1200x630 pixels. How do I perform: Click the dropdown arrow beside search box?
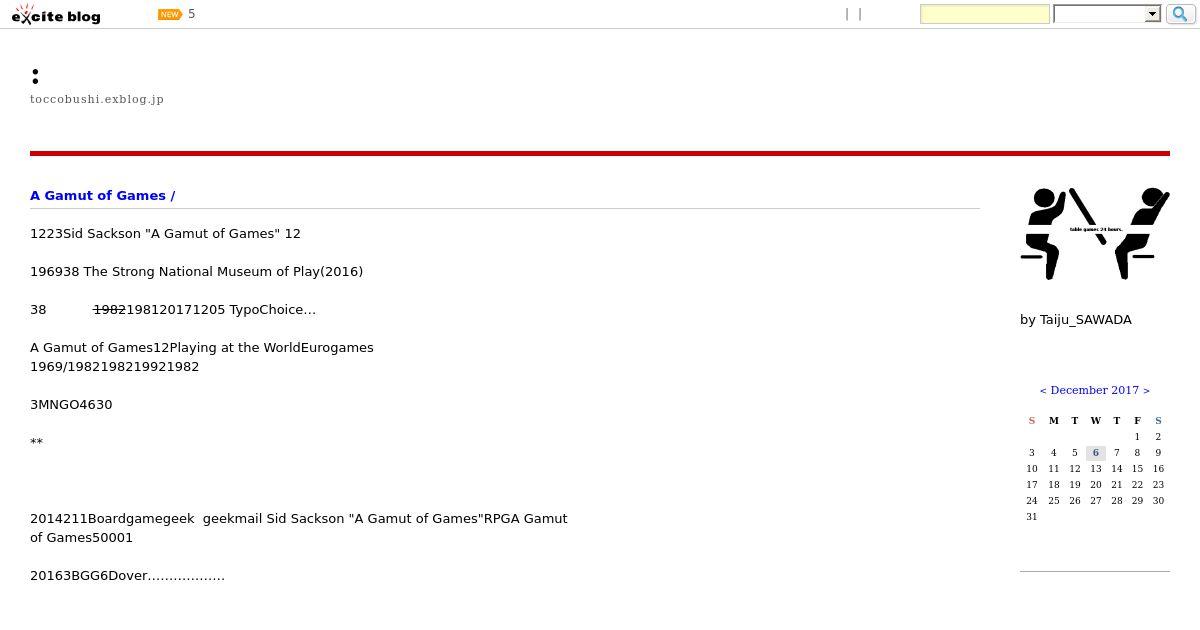[x=1152, y=14]
